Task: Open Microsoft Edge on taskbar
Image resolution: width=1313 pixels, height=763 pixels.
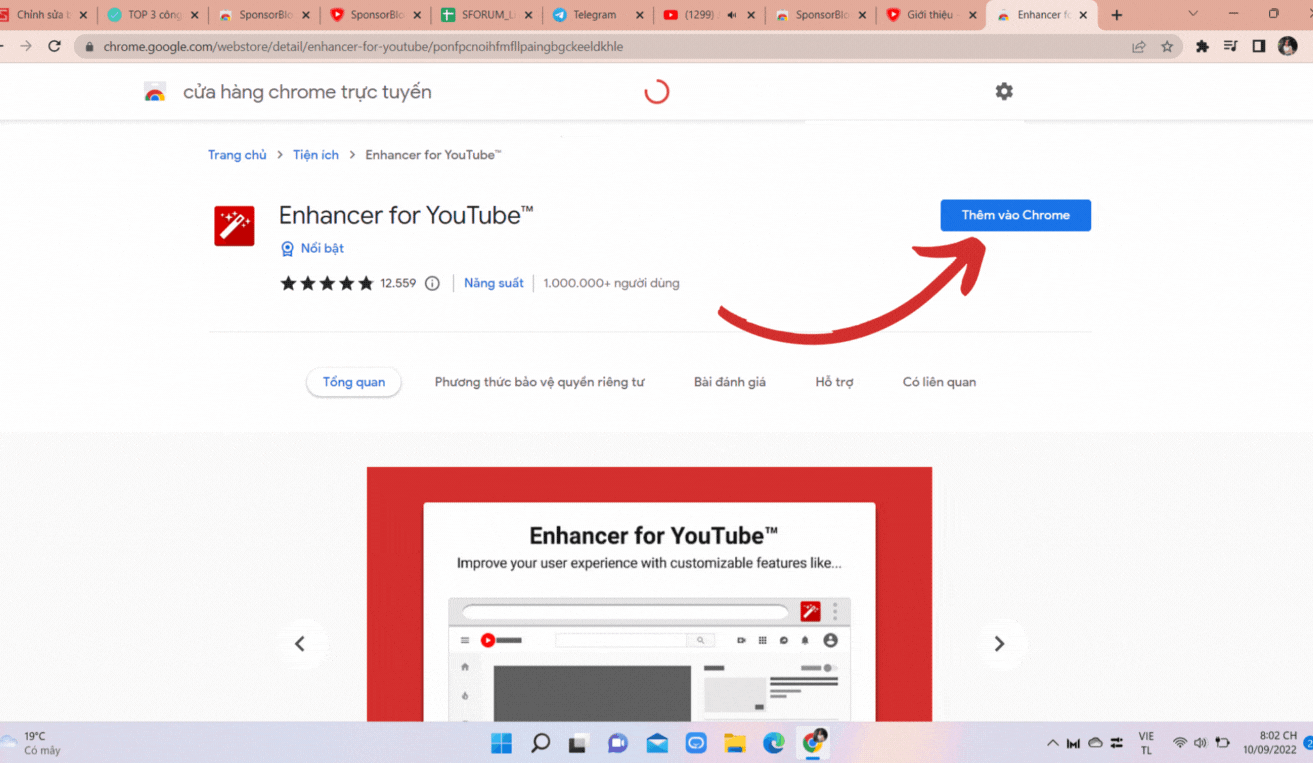Action: (x=774, y=743)
